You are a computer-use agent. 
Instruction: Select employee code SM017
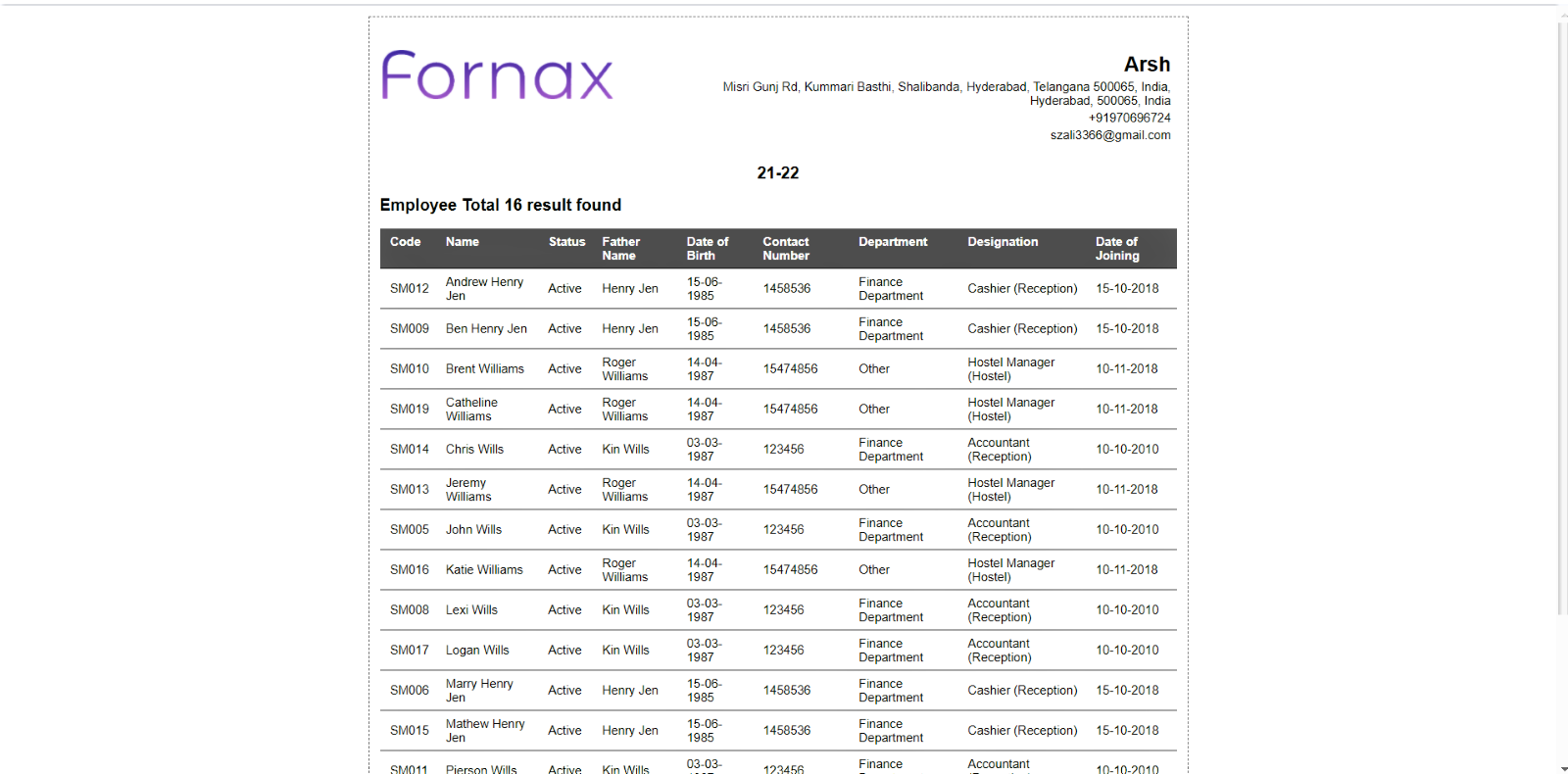click(410, 651)
